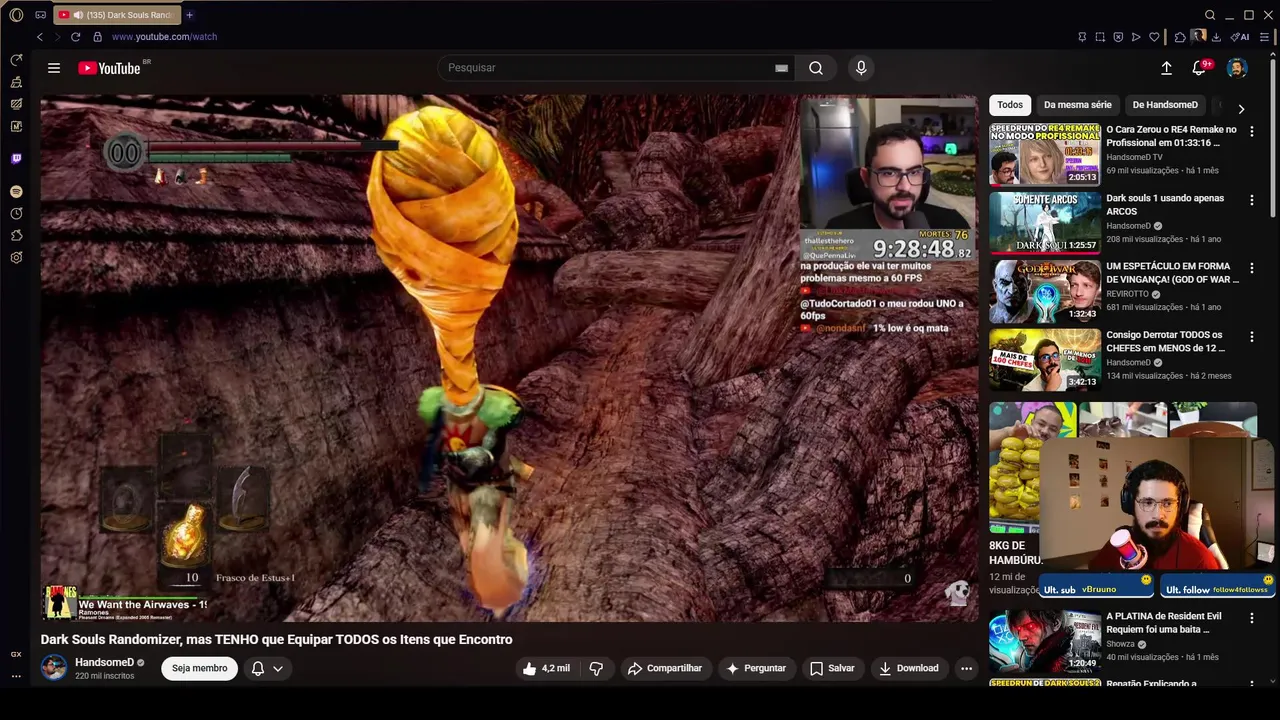Start voice search with the microphone icon
1280x720 pixels.
(861, 68)
